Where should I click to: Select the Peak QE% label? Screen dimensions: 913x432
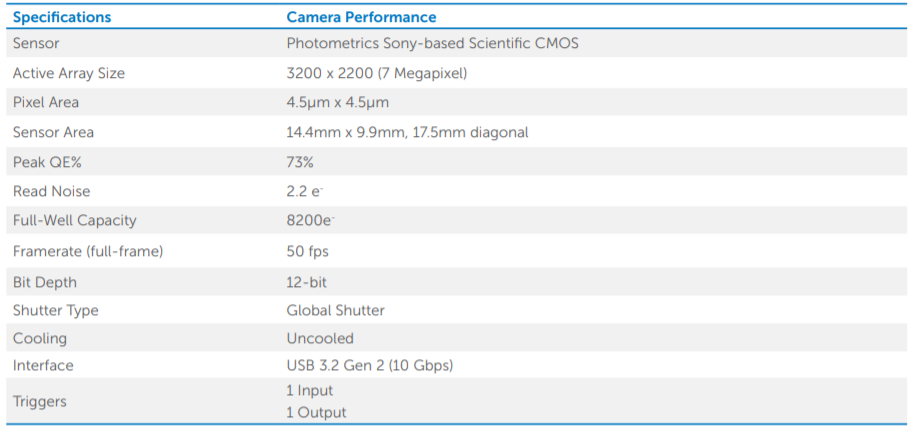coord(47,162)
